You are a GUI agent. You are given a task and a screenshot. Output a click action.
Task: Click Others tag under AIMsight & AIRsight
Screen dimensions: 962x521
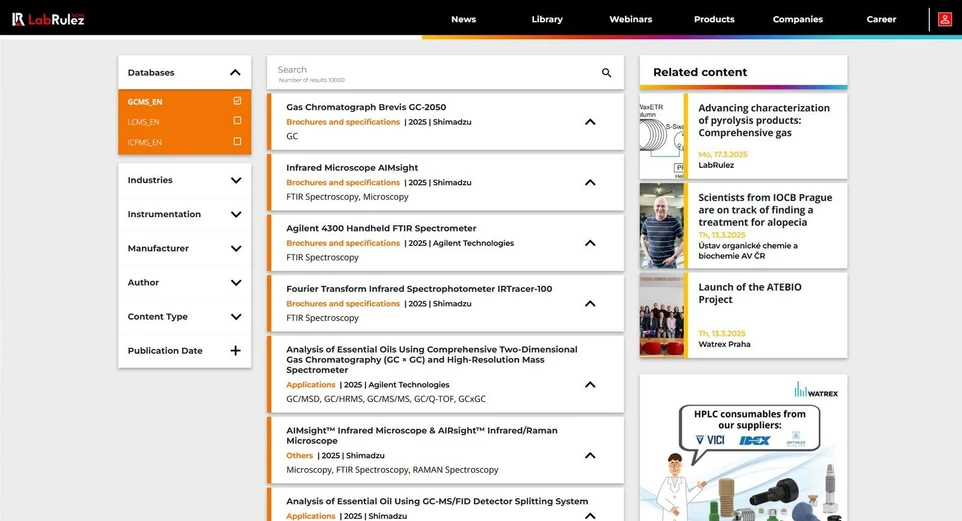(299, 455)
